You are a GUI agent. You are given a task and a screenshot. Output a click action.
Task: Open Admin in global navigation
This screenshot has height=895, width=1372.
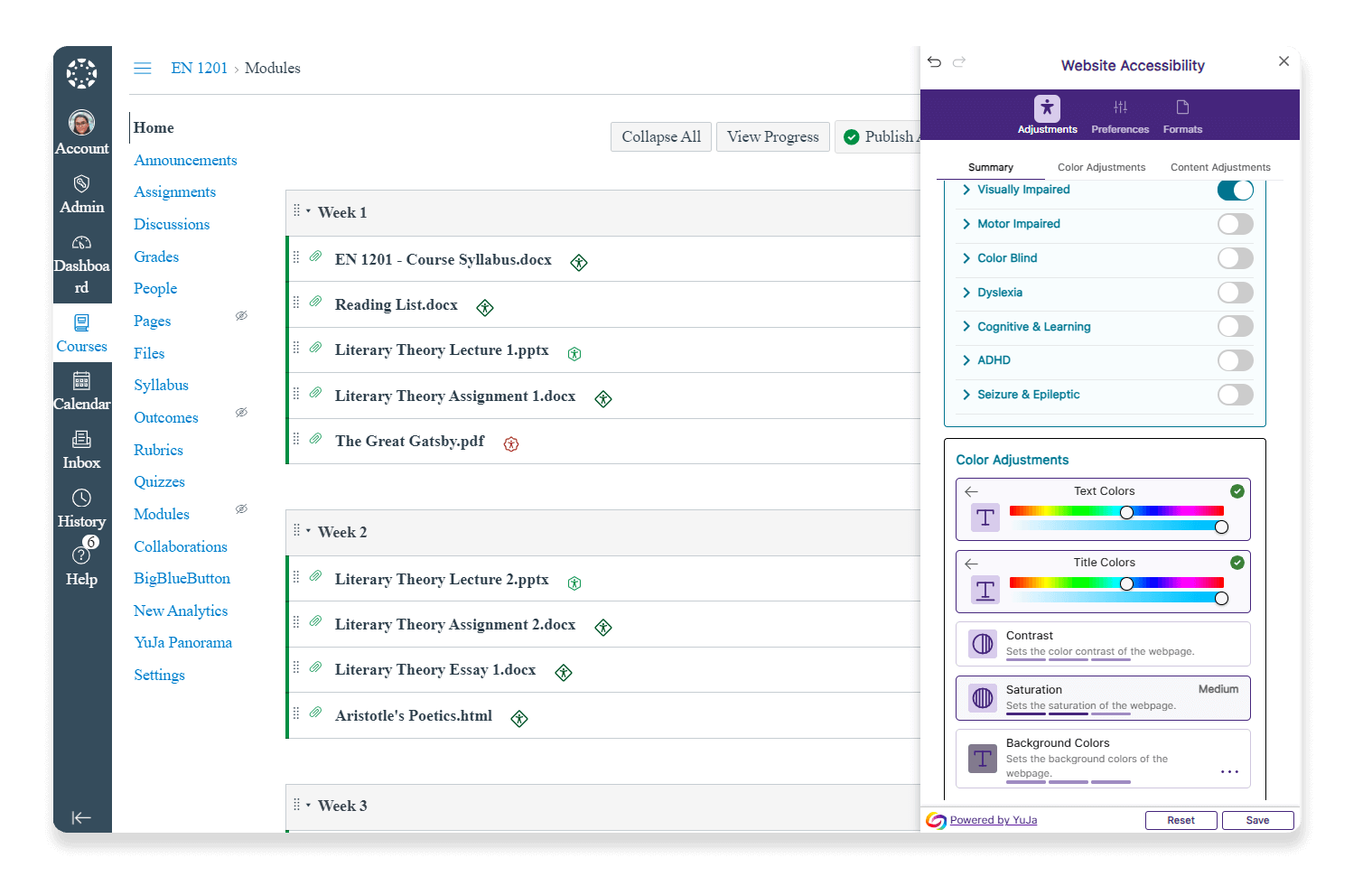click(81, 194)
